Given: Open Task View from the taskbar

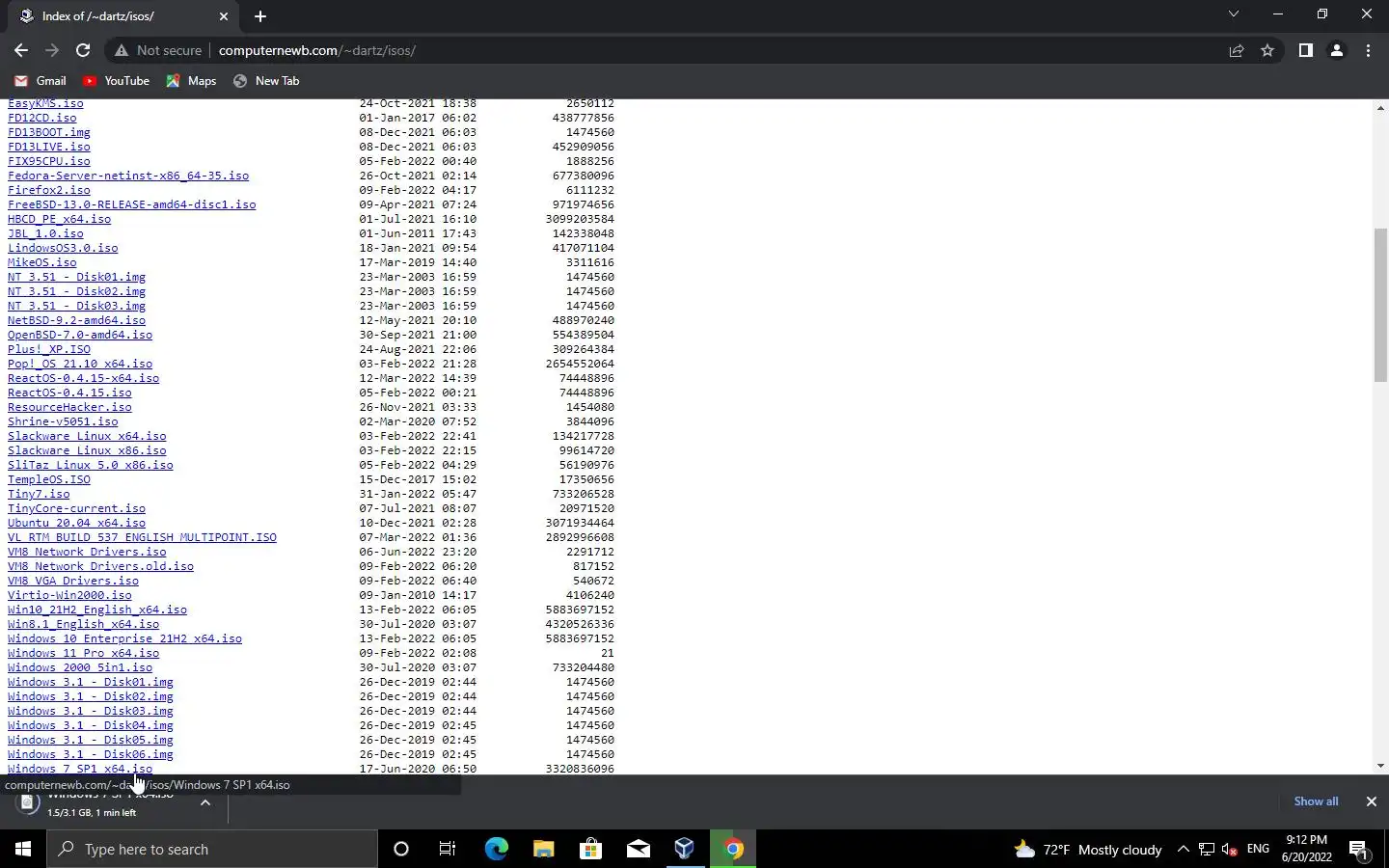Looking at the screenshot, I should [x=448, y=849].
